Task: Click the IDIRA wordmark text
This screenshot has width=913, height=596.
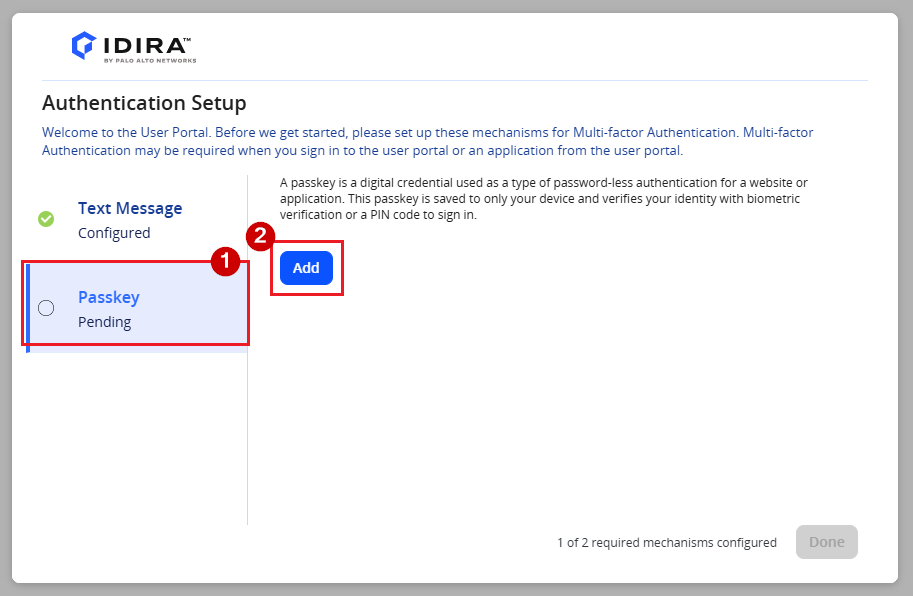Action: pyautogui.click(x=147, y=45)
